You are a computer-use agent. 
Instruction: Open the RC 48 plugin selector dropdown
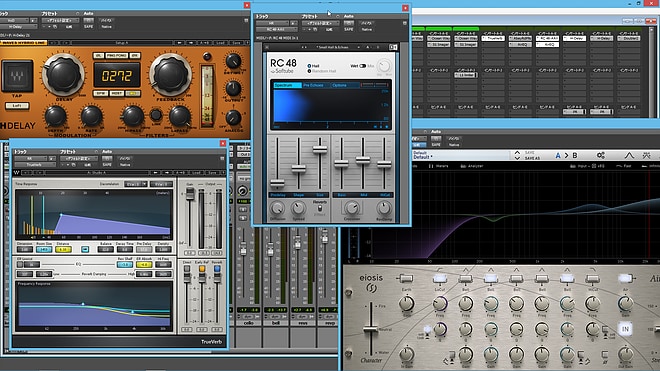point(276,29)
